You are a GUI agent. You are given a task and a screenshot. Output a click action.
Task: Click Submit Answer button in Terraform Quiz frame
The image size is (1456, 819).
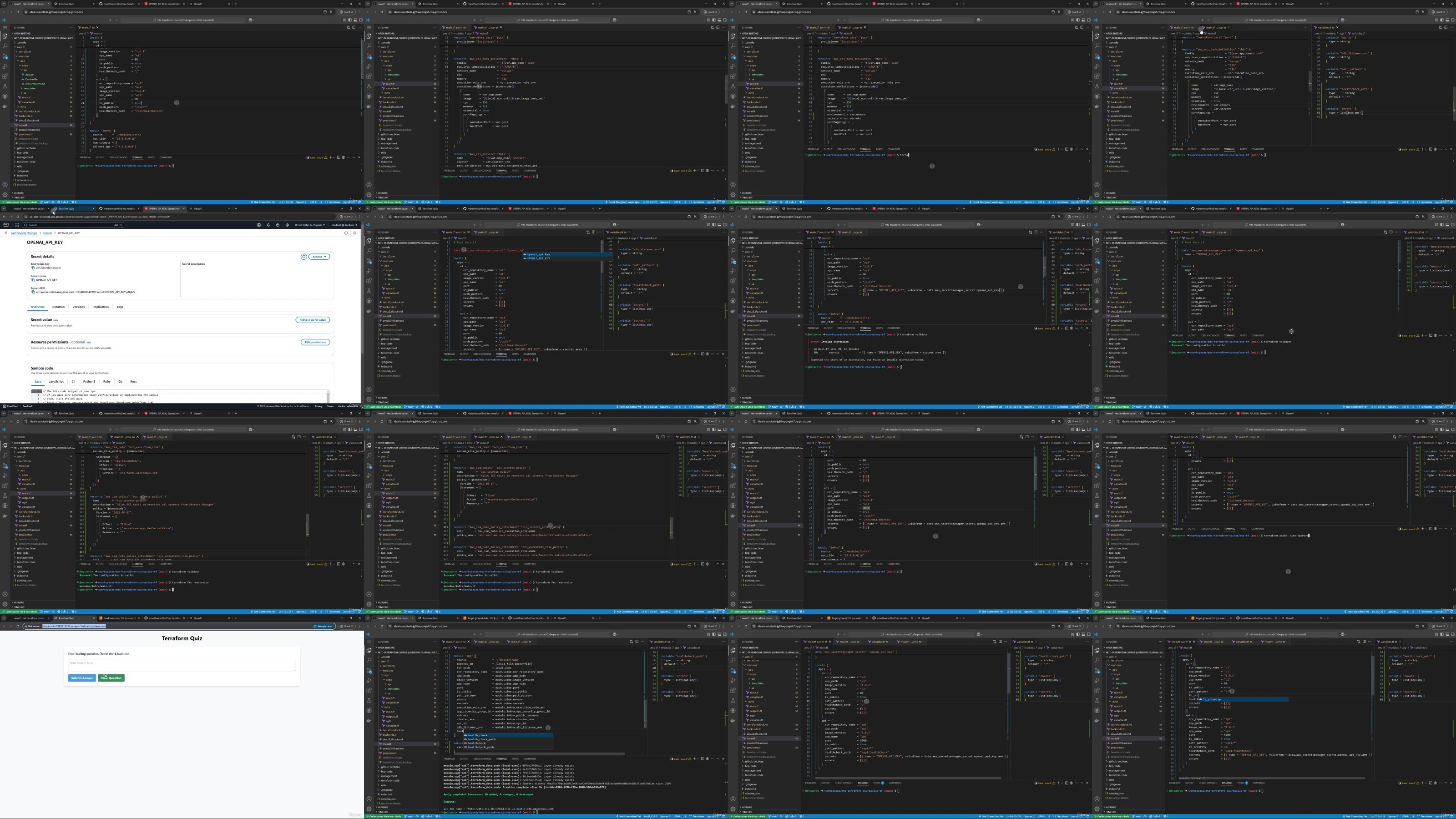coord(82,678)
